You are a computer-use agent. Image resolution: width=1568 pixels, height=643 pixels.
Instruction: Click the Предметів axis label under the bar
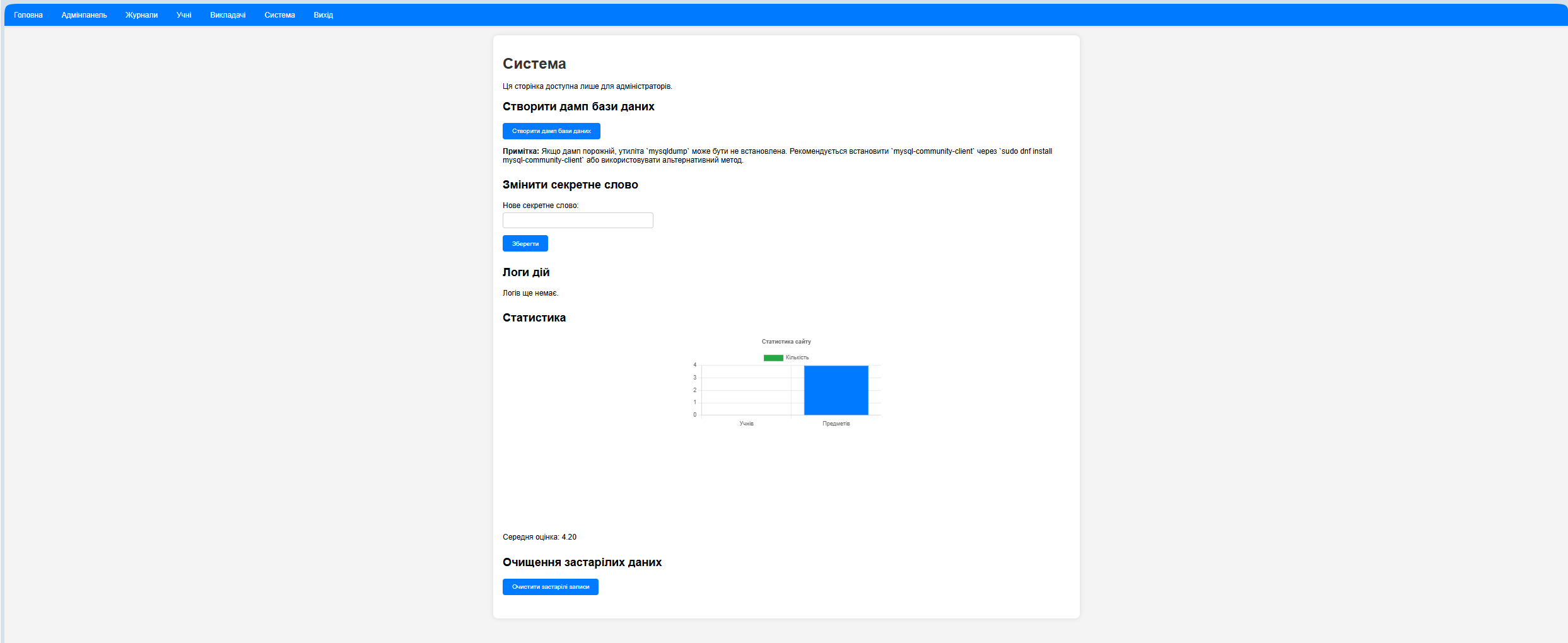click(x=836, y=424)
